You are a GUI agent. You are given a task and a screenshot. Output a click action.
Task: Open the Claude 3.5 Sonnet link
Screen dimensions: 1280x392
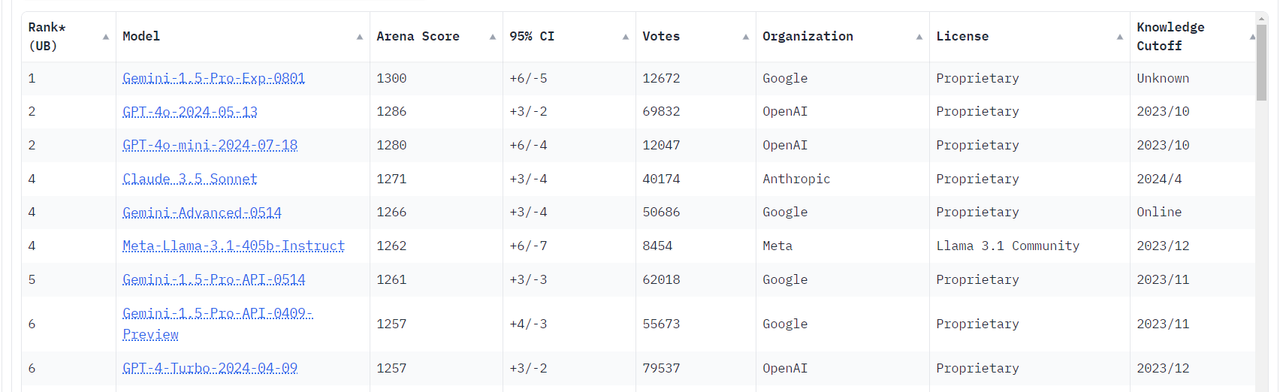pos(190,179)
